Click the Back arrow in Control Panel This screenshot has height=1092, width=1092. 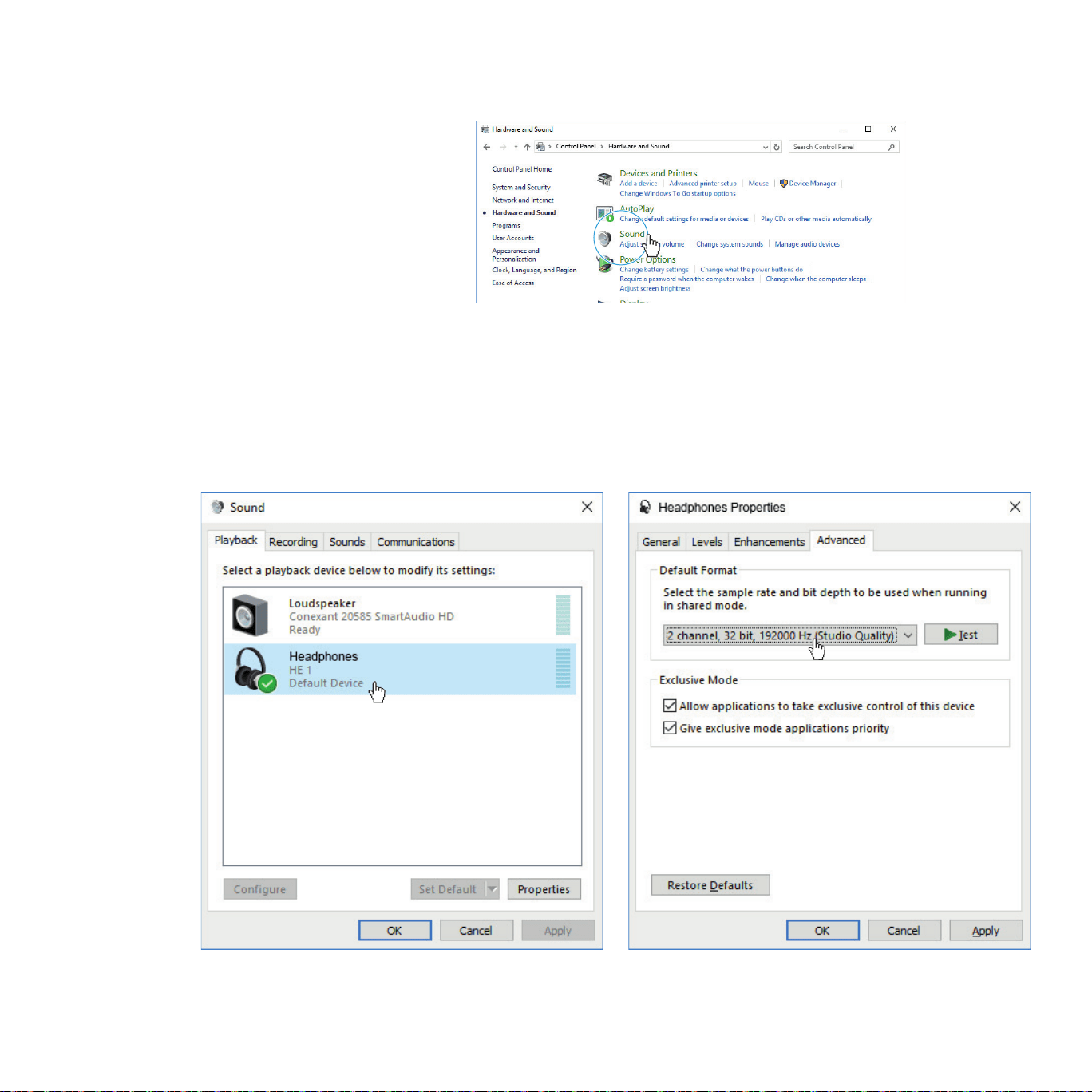click(x=487, y=147)
